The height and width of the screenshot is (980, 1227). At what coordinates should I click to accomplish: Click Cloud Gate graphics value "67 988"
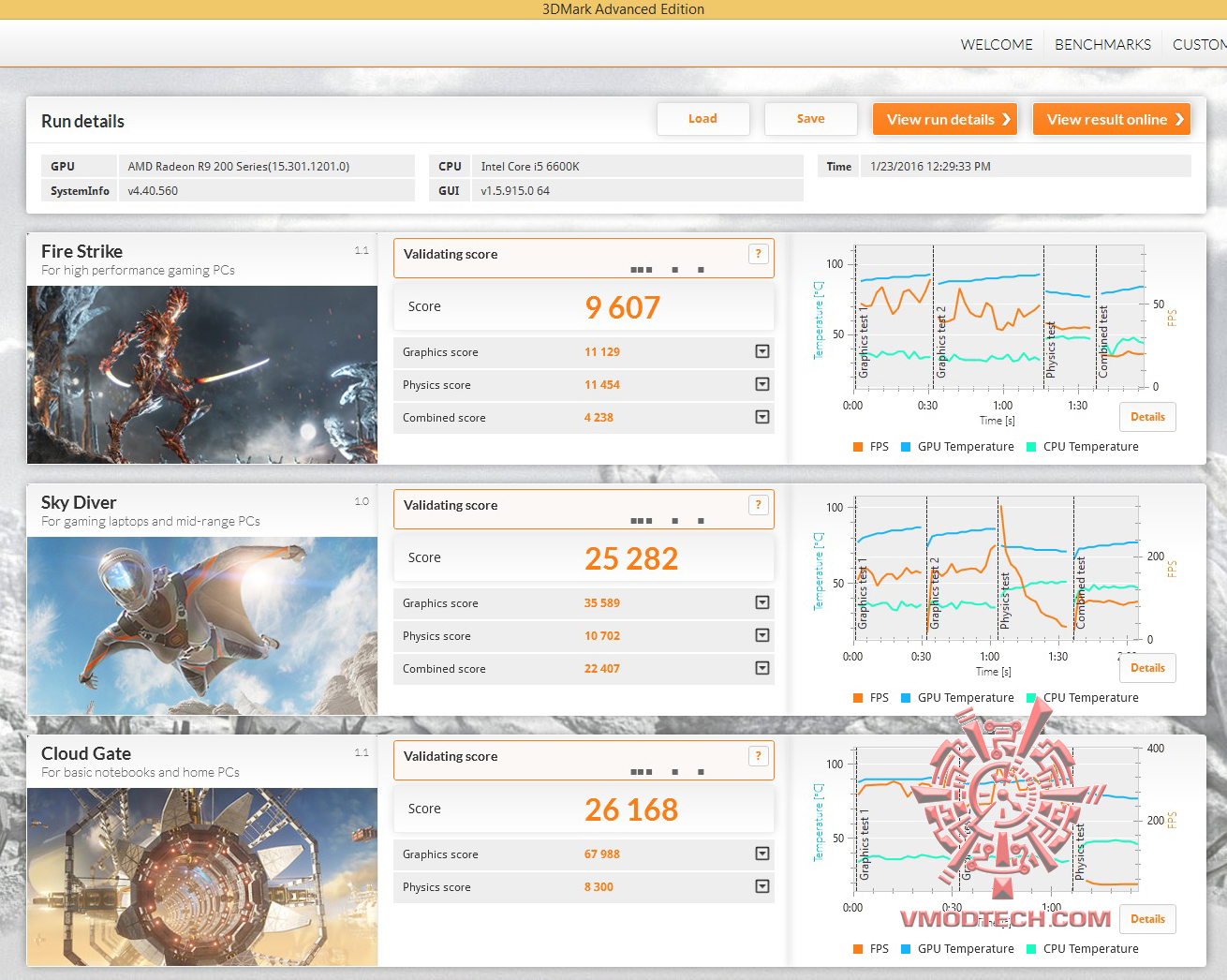(x=602, y=854)
